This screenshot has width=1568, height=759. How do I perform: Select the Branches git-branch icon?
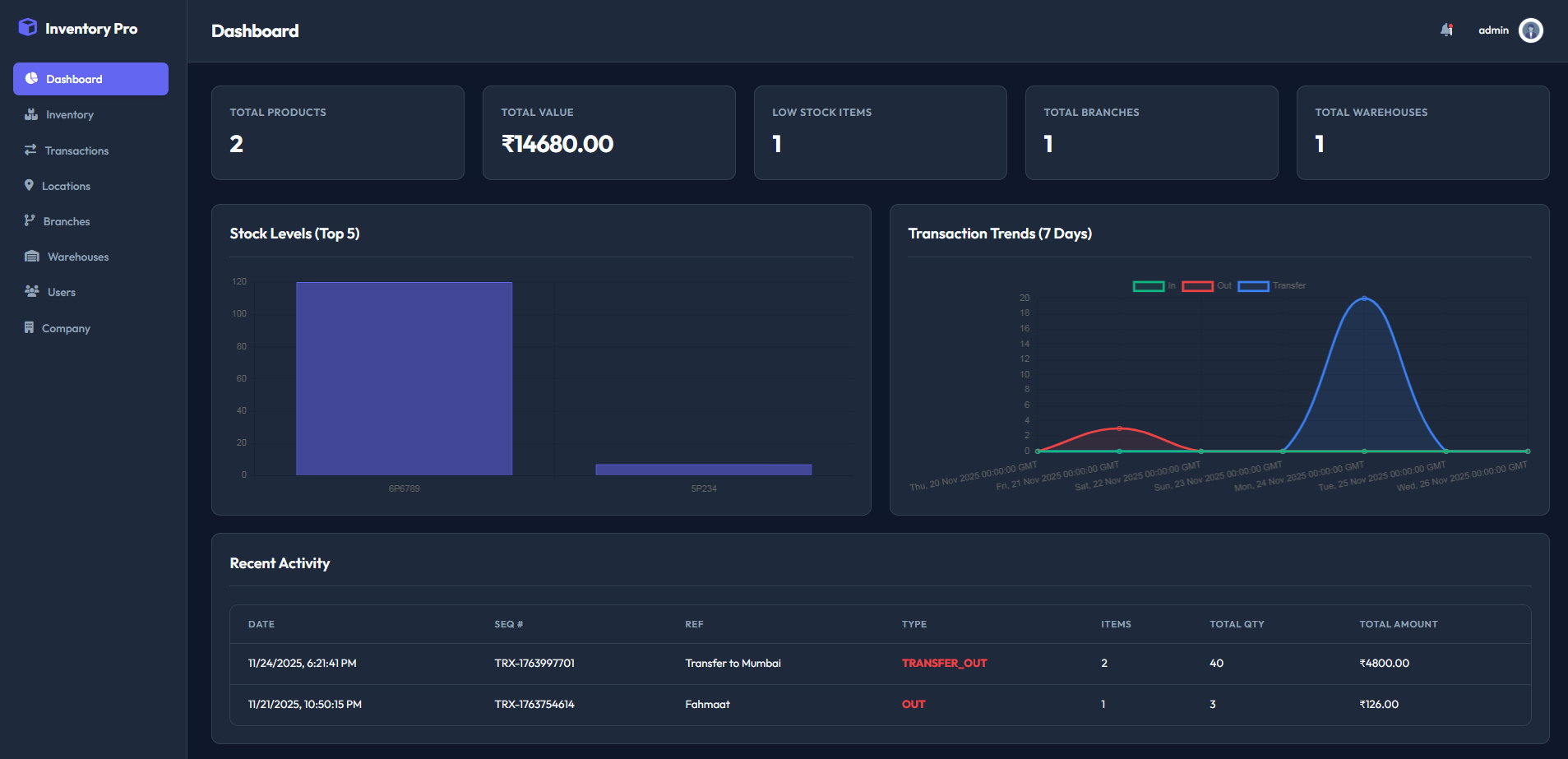31,220
